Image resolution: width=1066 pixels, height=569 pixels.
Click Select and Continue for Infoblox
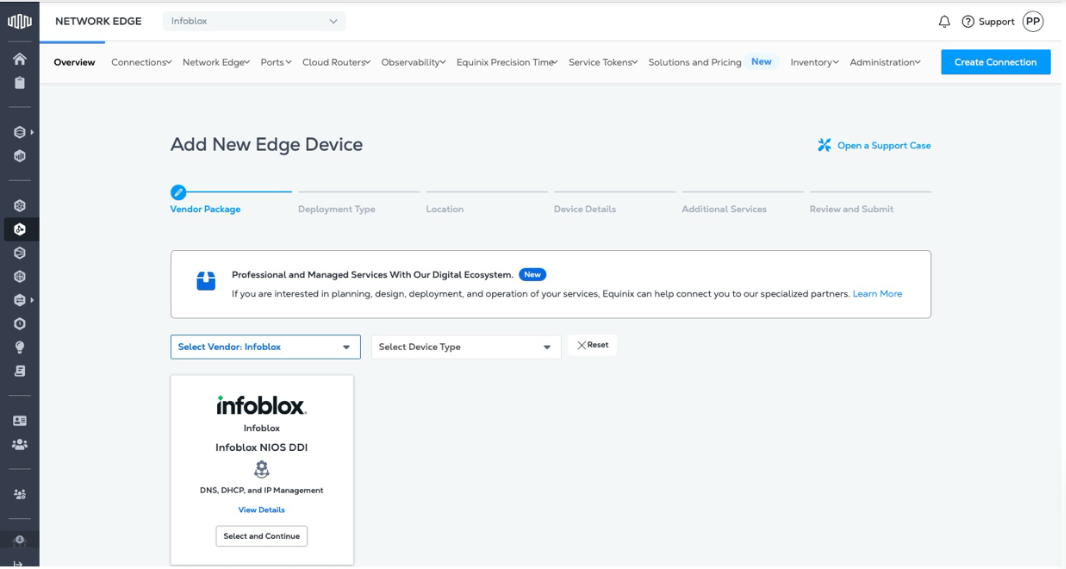click(261, 536)
